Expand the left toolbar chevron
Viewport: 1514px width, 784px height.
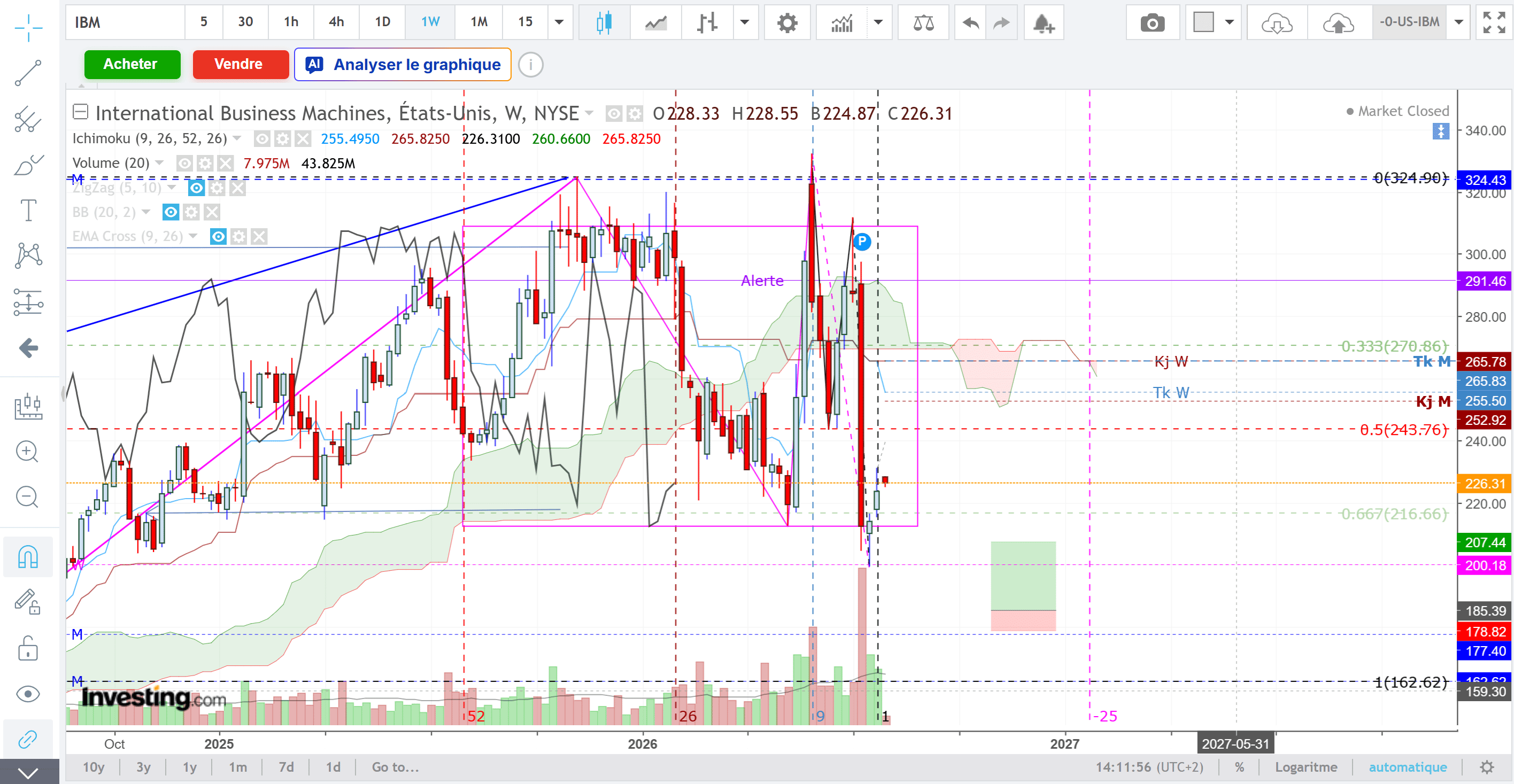pos(28,772)
